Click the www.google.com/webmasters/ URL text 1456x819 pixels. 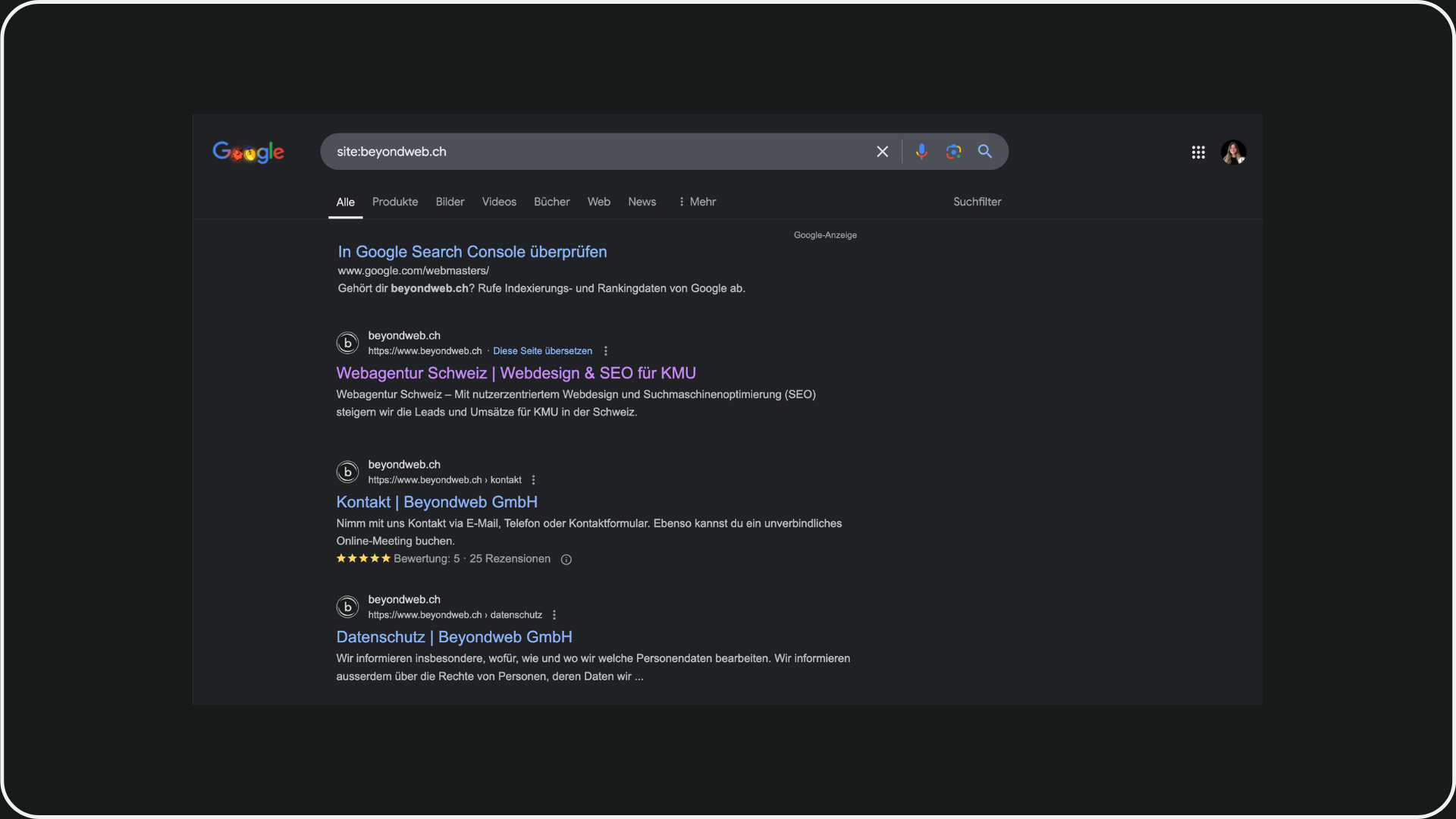[413, 271]
